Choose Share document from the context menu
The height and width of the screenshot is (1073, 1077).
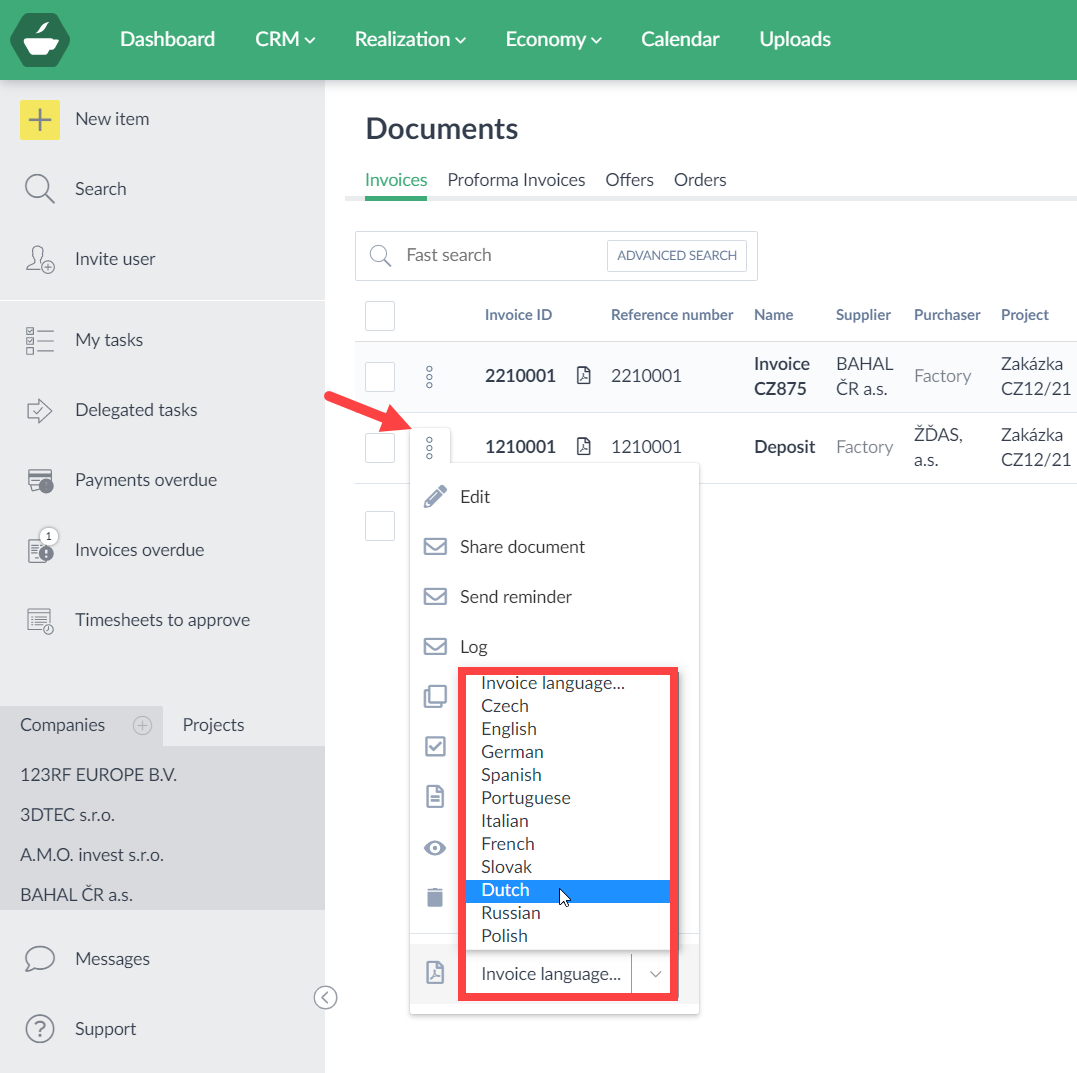(x=522, y=547)
